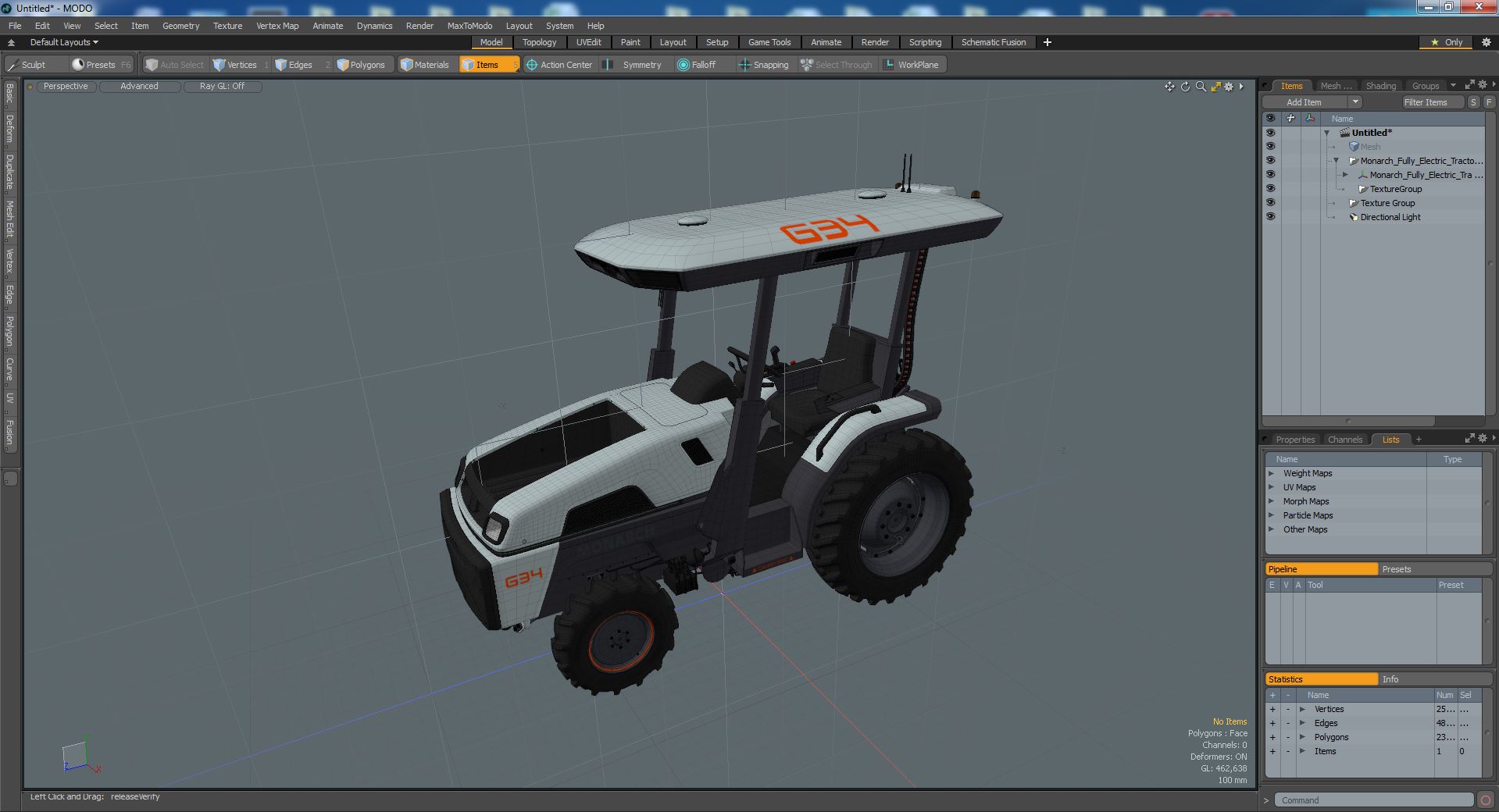Open Presets browser in toolbar
Image resolution: width=1499 pixels, height=812 pixels.
101,65
